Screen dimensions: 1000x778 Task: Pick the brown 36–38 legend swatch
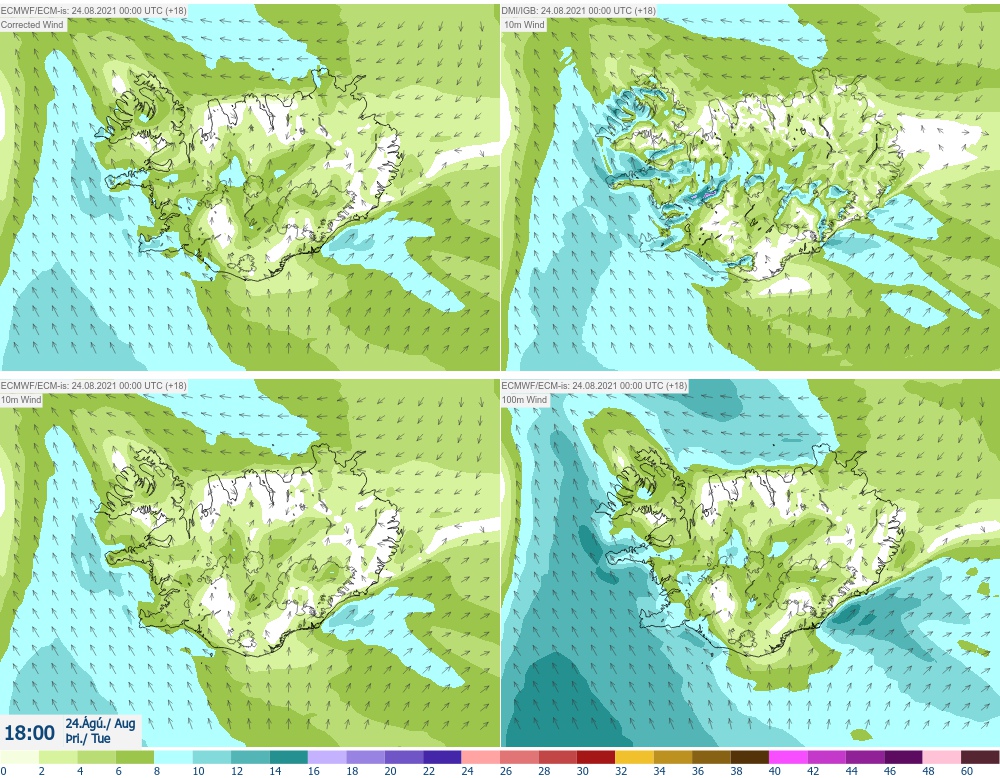[711, 757]
